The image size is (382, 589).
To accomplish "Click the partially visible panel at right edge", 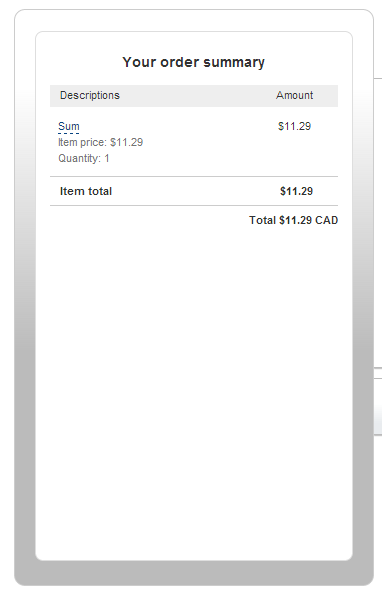I will (x=378, y=407).
